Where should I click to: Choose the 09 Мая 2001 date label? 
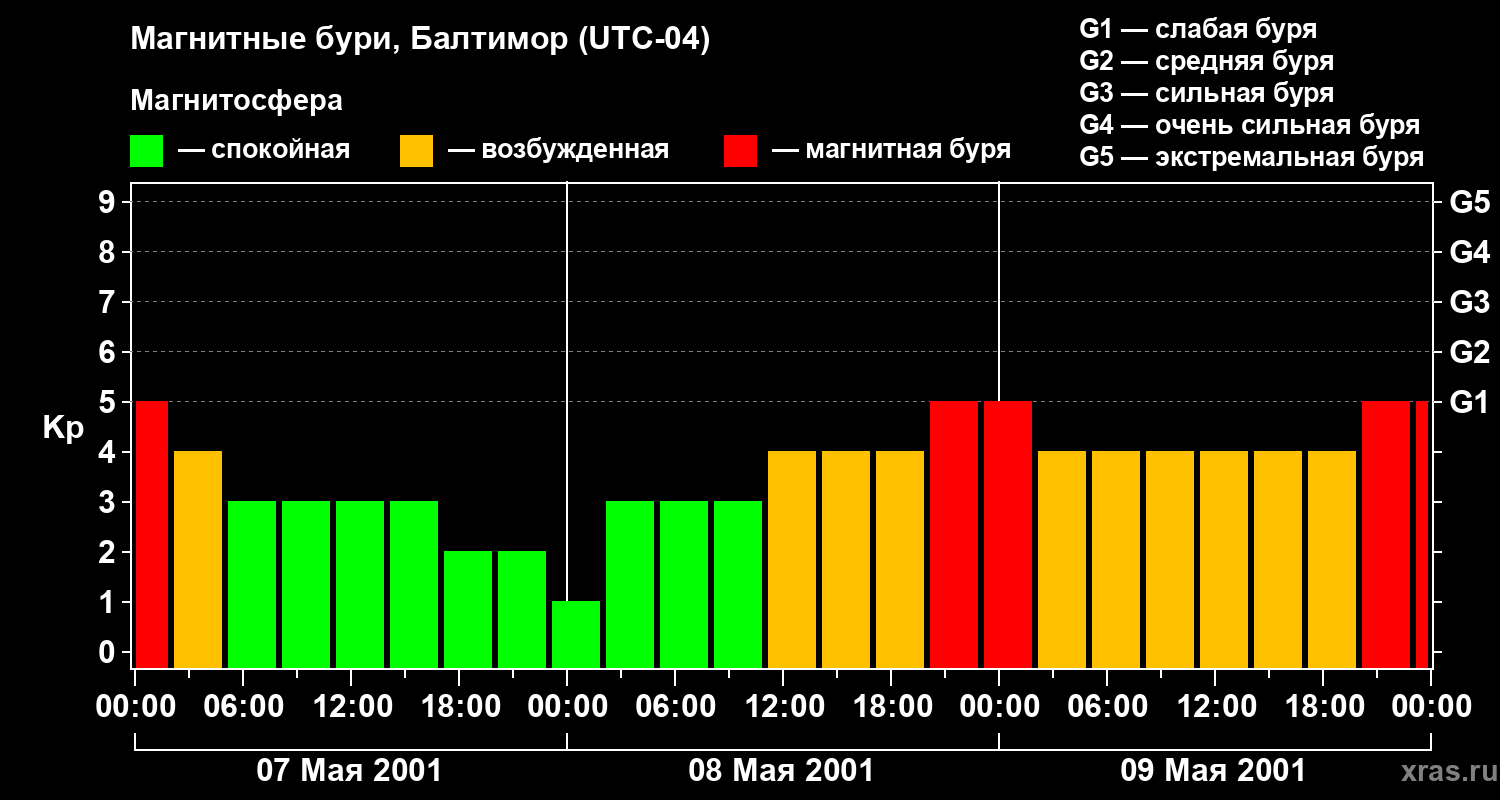[1213, 771]
